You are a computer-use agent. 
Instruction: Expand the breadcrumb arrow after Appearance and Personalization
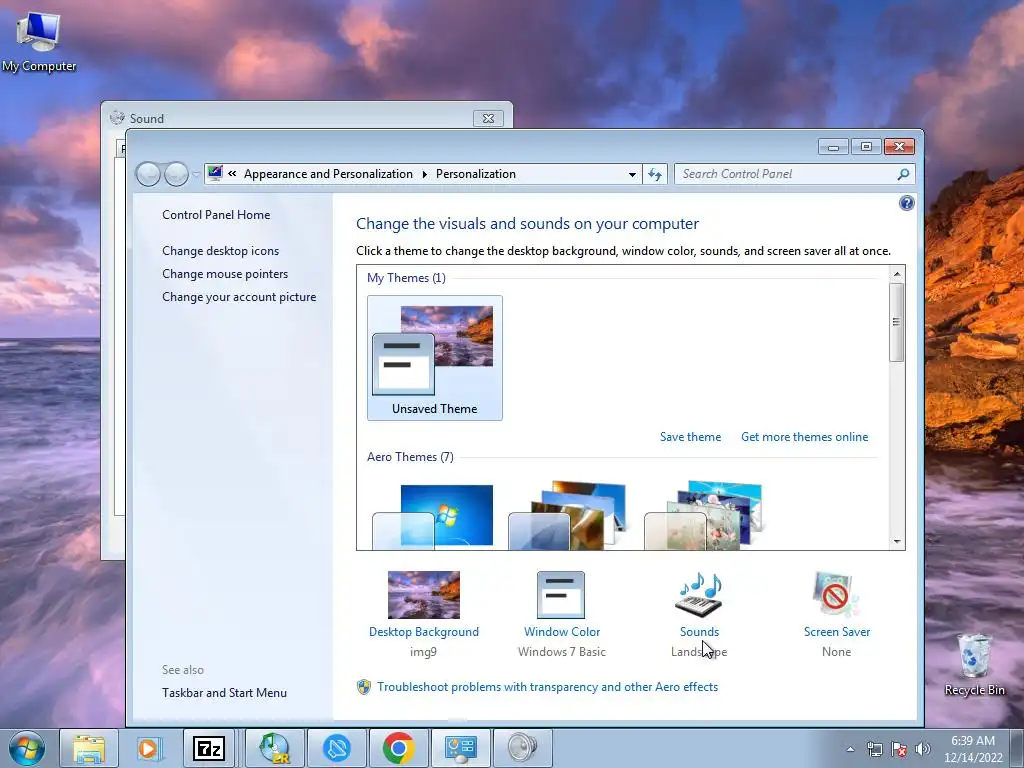(x=424, y=174)
